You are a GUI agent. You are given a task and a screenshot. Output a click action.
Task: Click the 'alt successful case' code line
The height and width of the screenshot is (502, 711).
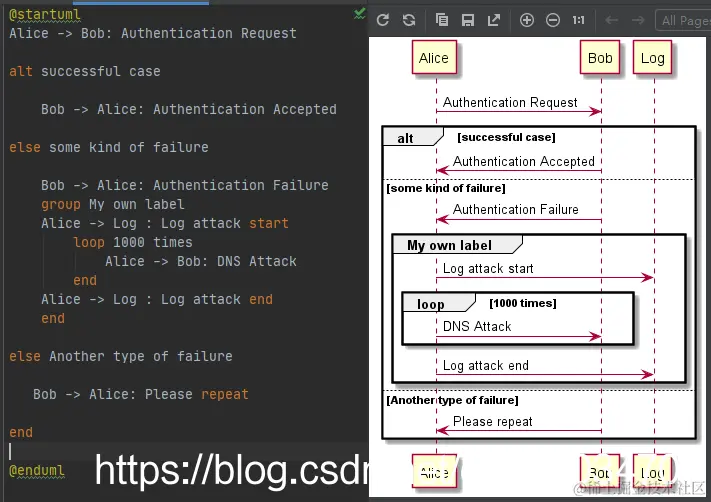[85, 71]
